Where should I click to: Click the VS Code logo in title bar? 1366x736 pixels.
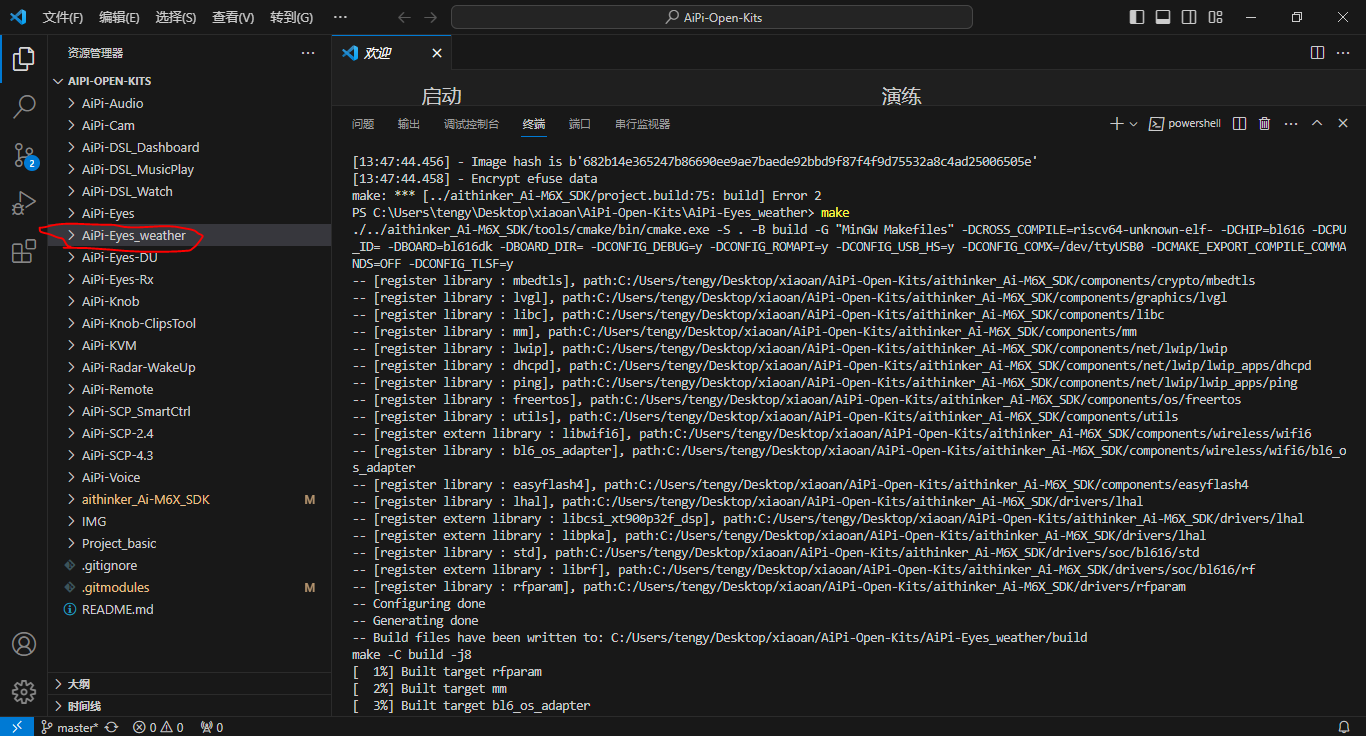(x=17, y=17)
